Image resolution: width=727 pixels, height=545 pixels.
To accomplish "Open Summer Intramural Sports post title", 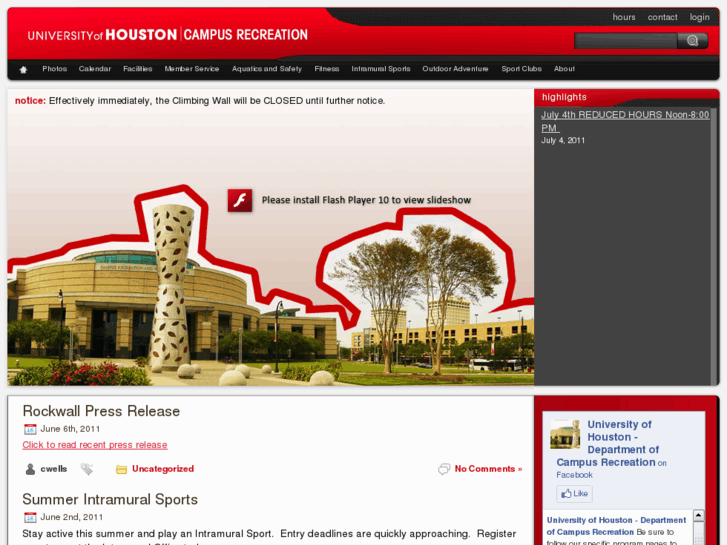I will point(110,499).
